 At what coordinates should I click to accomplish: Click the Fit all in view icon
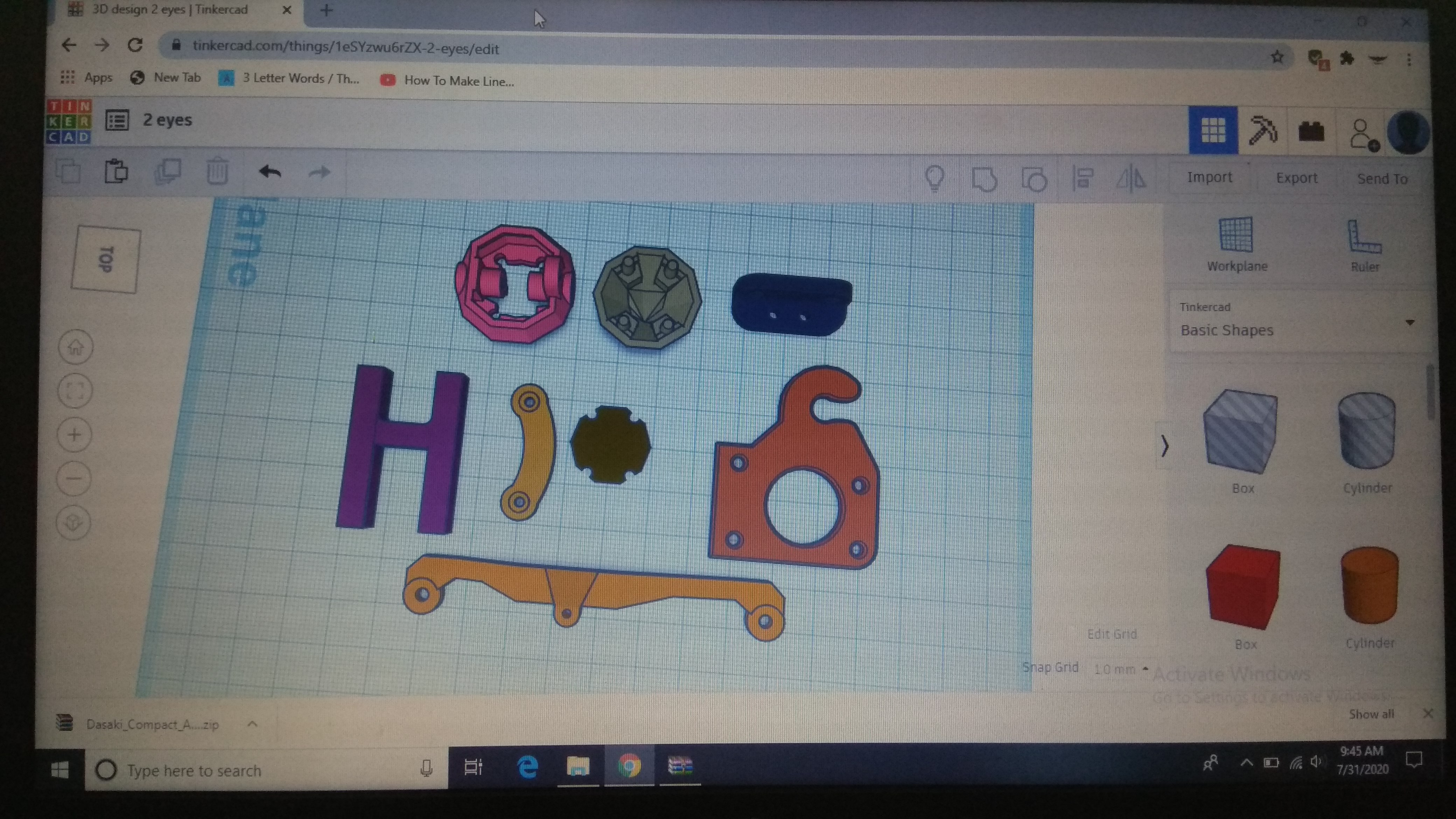[75, 391]
